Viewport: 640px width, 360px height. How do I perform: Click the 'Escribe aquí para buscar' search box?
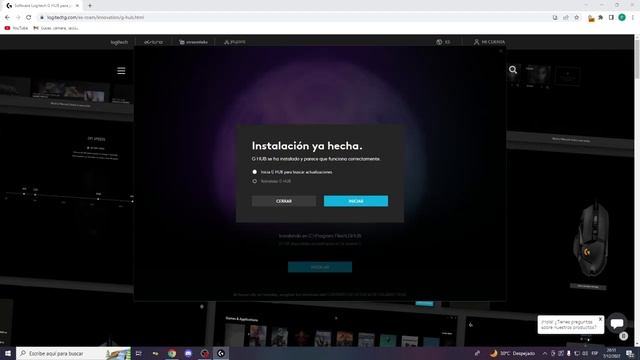73,353
